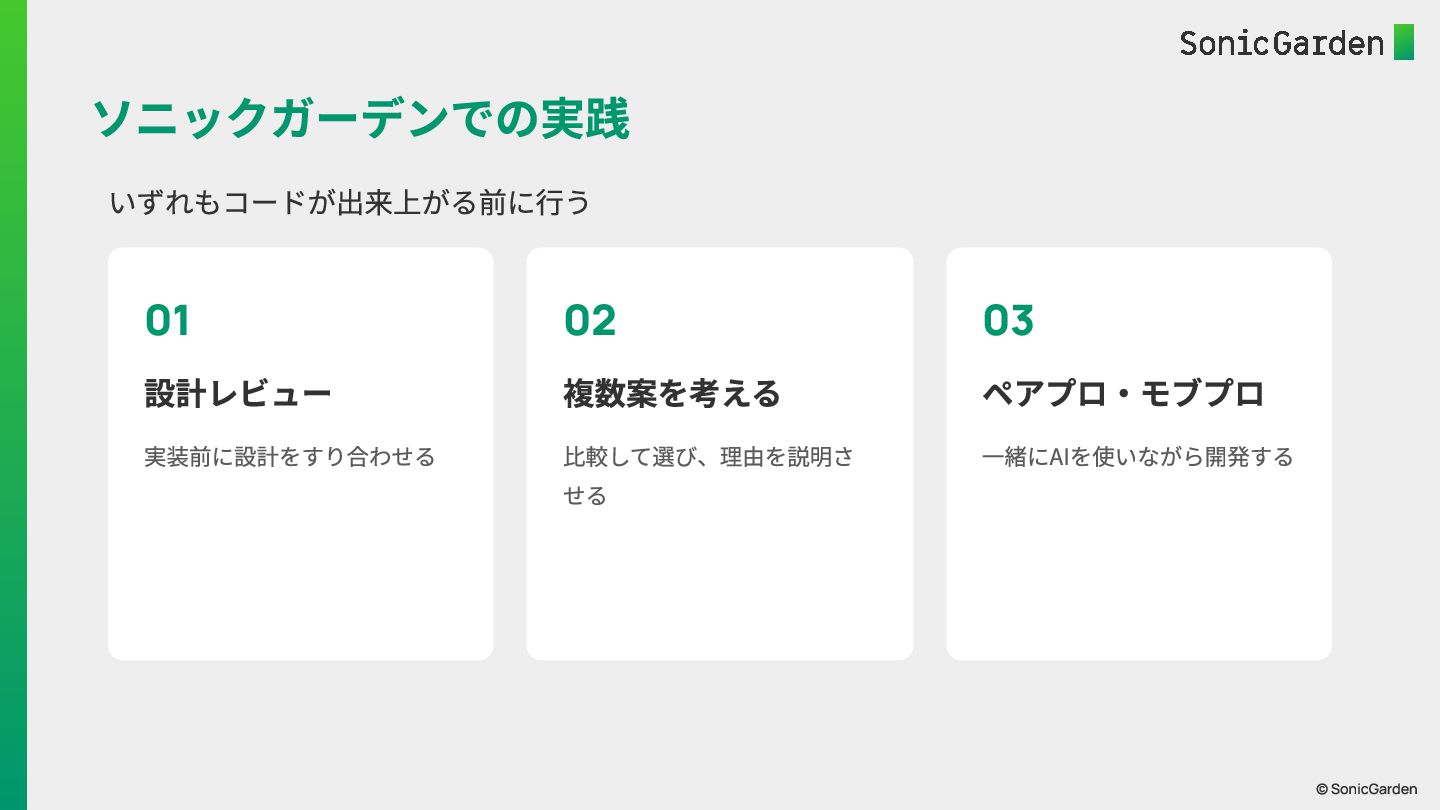Viewport: 1440px width, 810px height.
Task: Click the © SonicGarden copyright footer
Action: 1366,789
